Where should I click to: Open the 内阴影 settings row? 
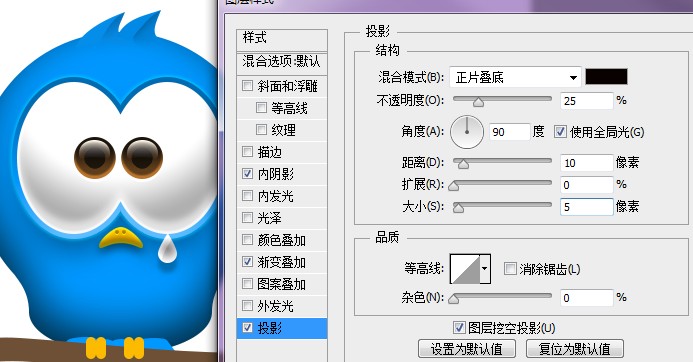click(x=282, y=174)
